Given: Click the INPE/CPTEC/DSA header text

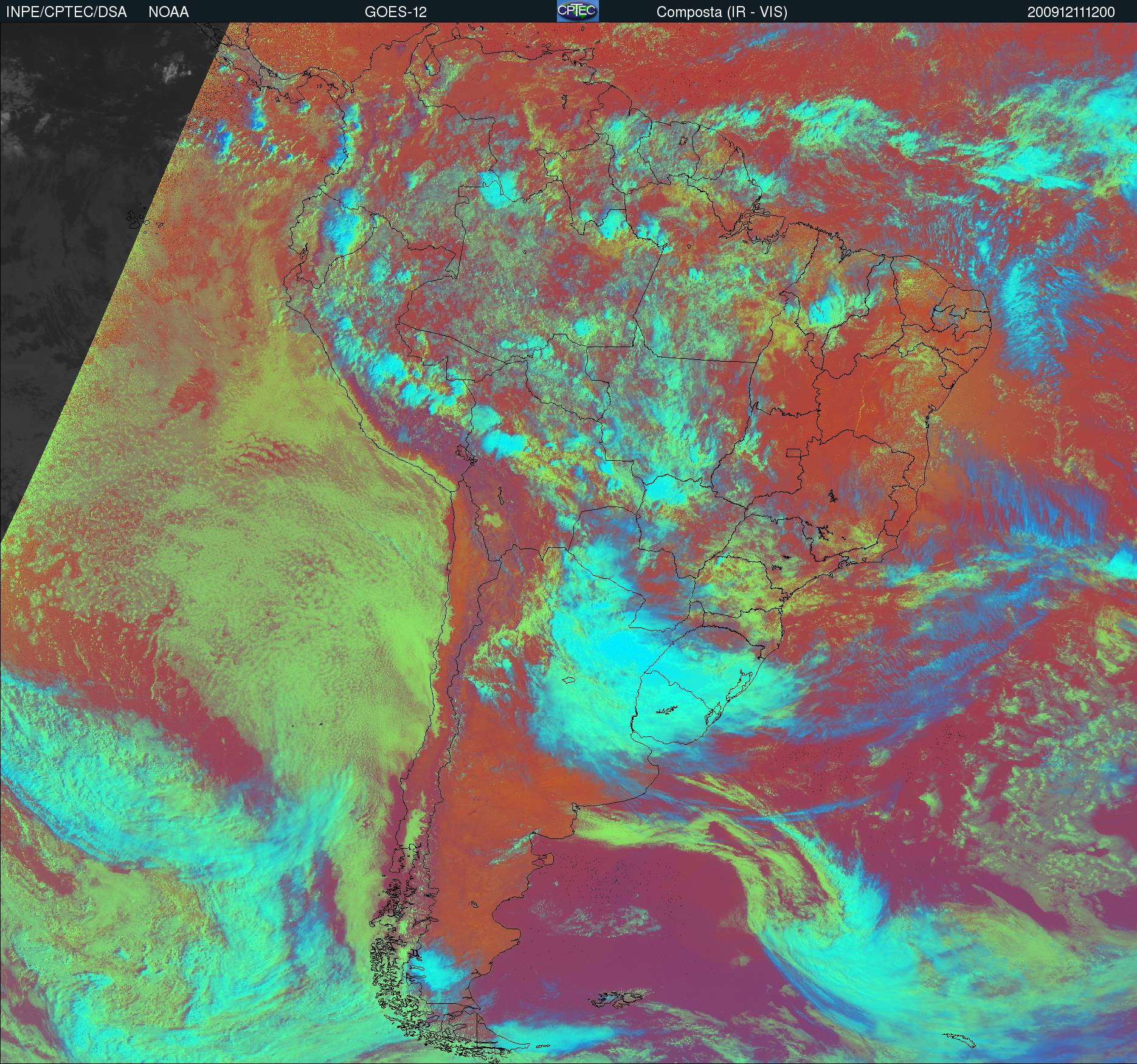Looking at the screenshot, I should click(66, 12).
